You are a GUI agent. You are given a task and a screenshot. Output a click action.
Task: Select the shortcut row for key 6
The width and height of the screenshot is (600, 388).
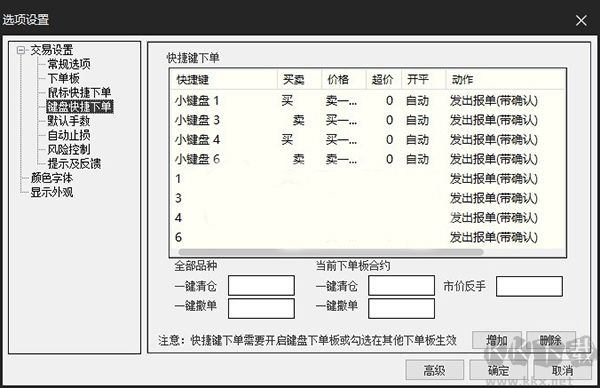click(368, 237)
